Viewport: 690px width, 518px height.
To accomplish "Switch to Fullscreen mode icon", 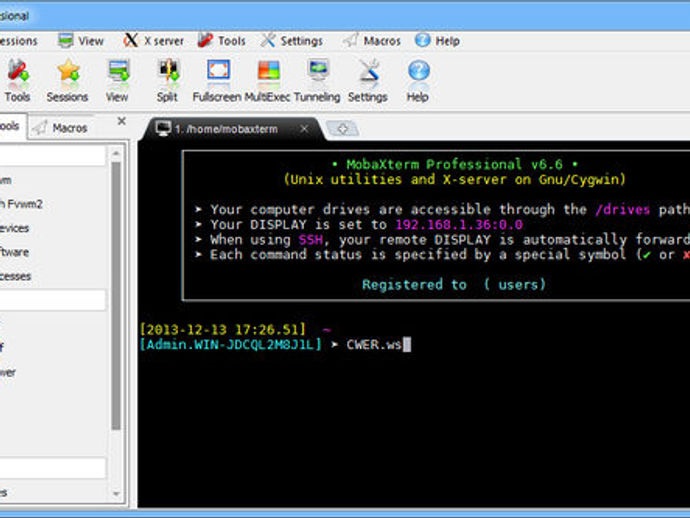I will click(217, 80).
